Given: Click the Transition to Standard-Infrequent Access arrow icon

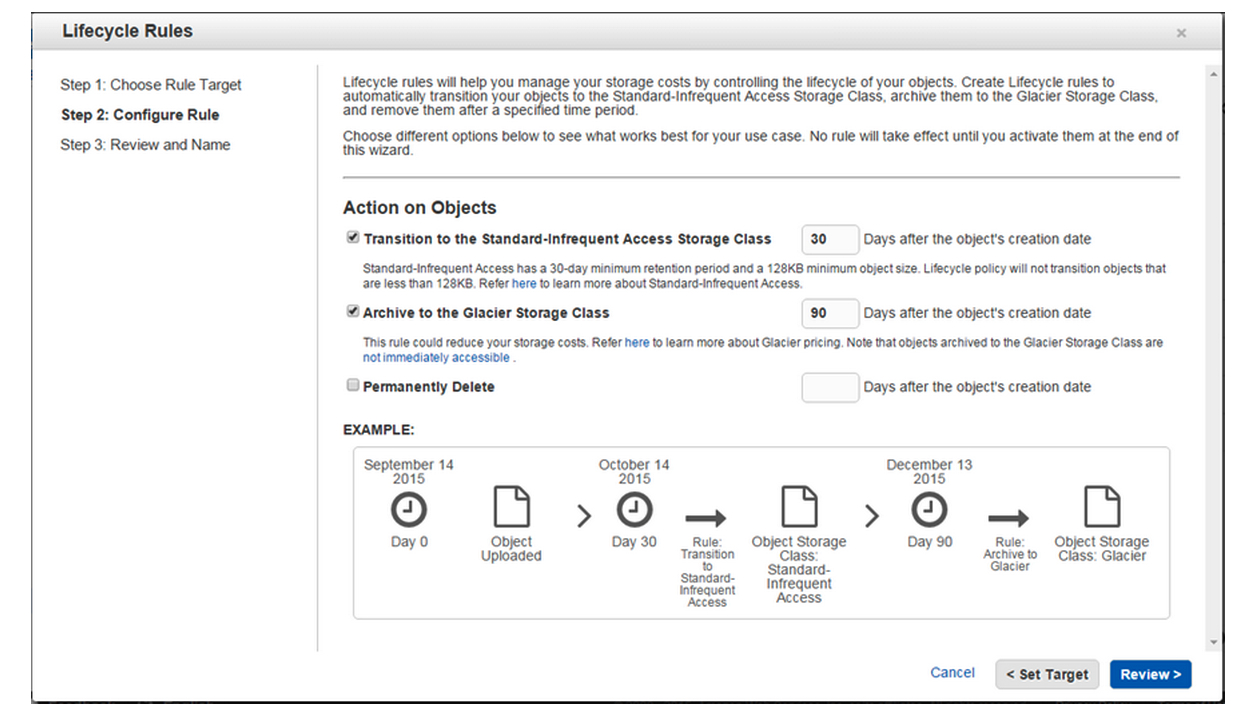Looking at the screenshot, I should coord(707,519).
